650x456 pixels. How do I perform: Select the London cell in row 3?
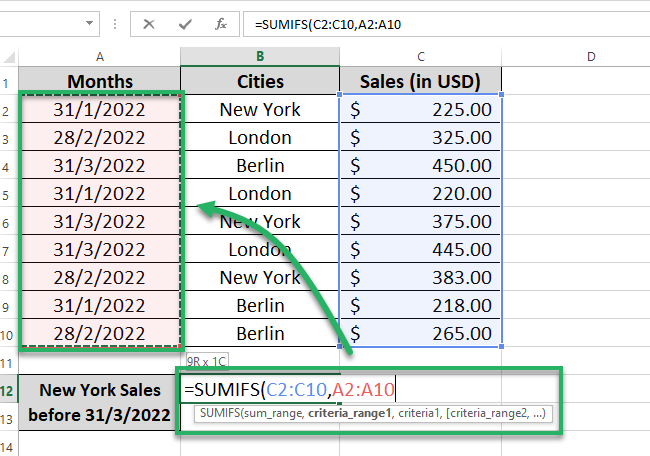[260, 137]
